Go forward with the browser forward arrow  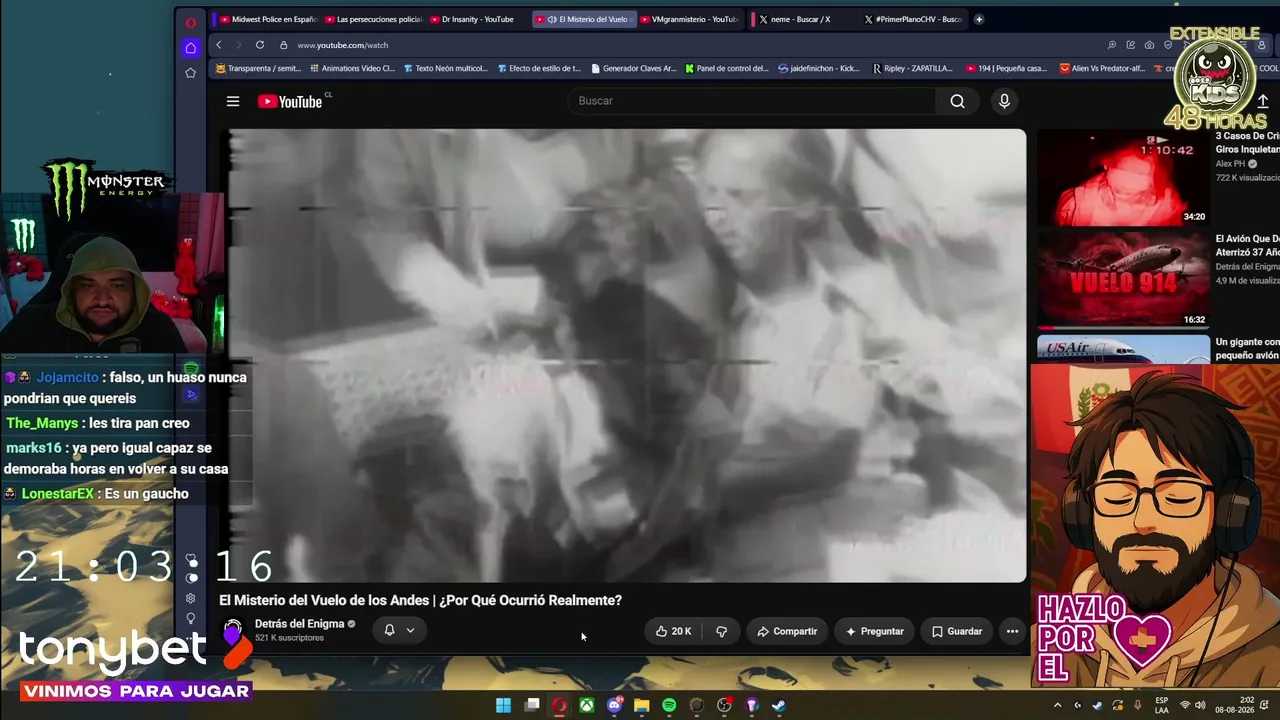[x=238, y=45]
